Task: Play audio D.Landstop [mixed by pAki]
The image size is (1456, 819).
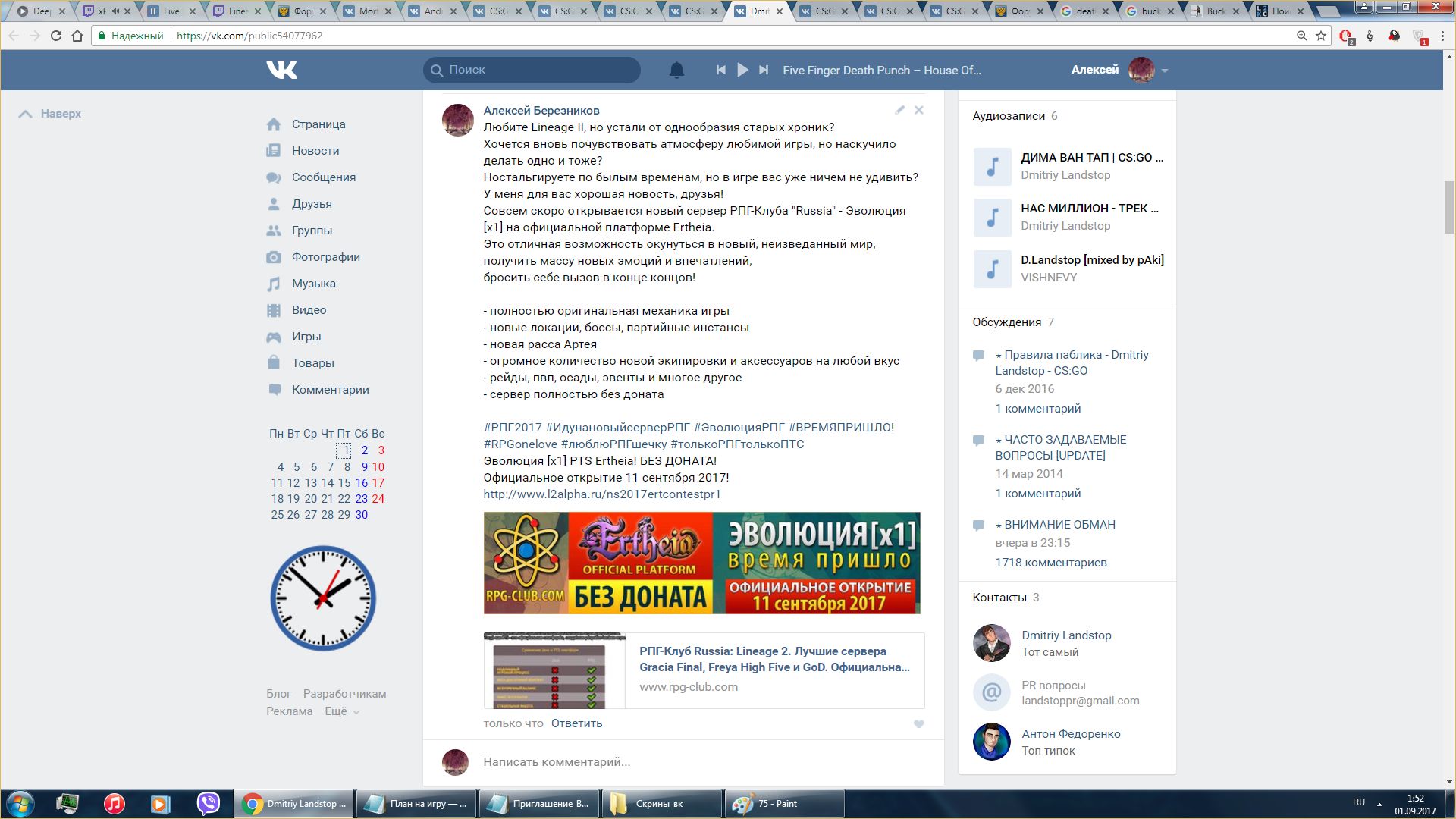Action: (x=992, y=269)
